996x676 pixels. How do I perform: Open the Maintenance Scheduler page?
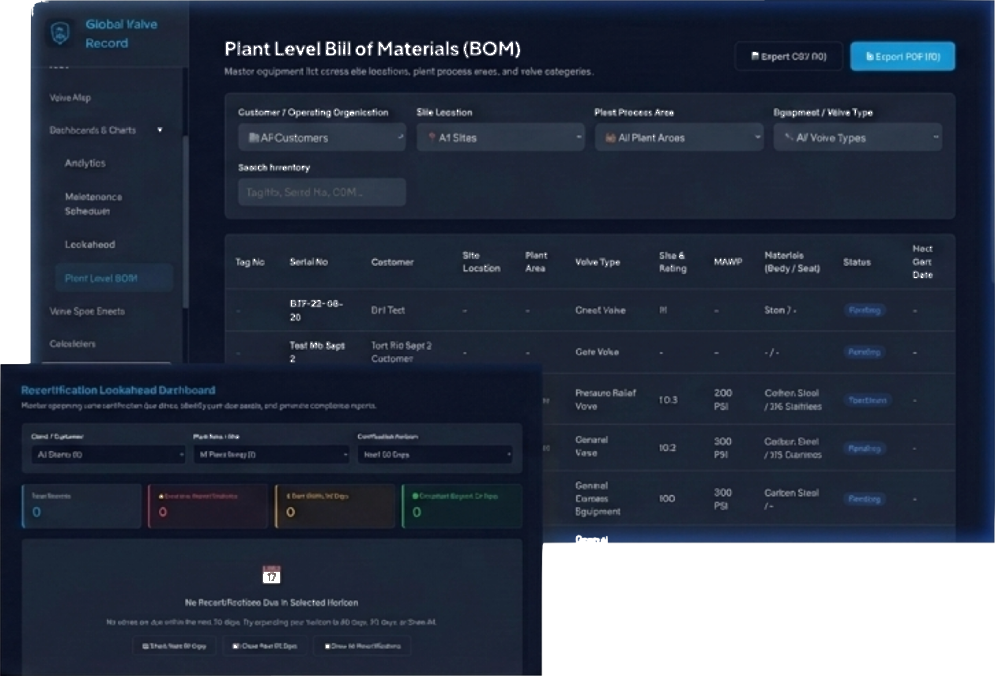93,204
